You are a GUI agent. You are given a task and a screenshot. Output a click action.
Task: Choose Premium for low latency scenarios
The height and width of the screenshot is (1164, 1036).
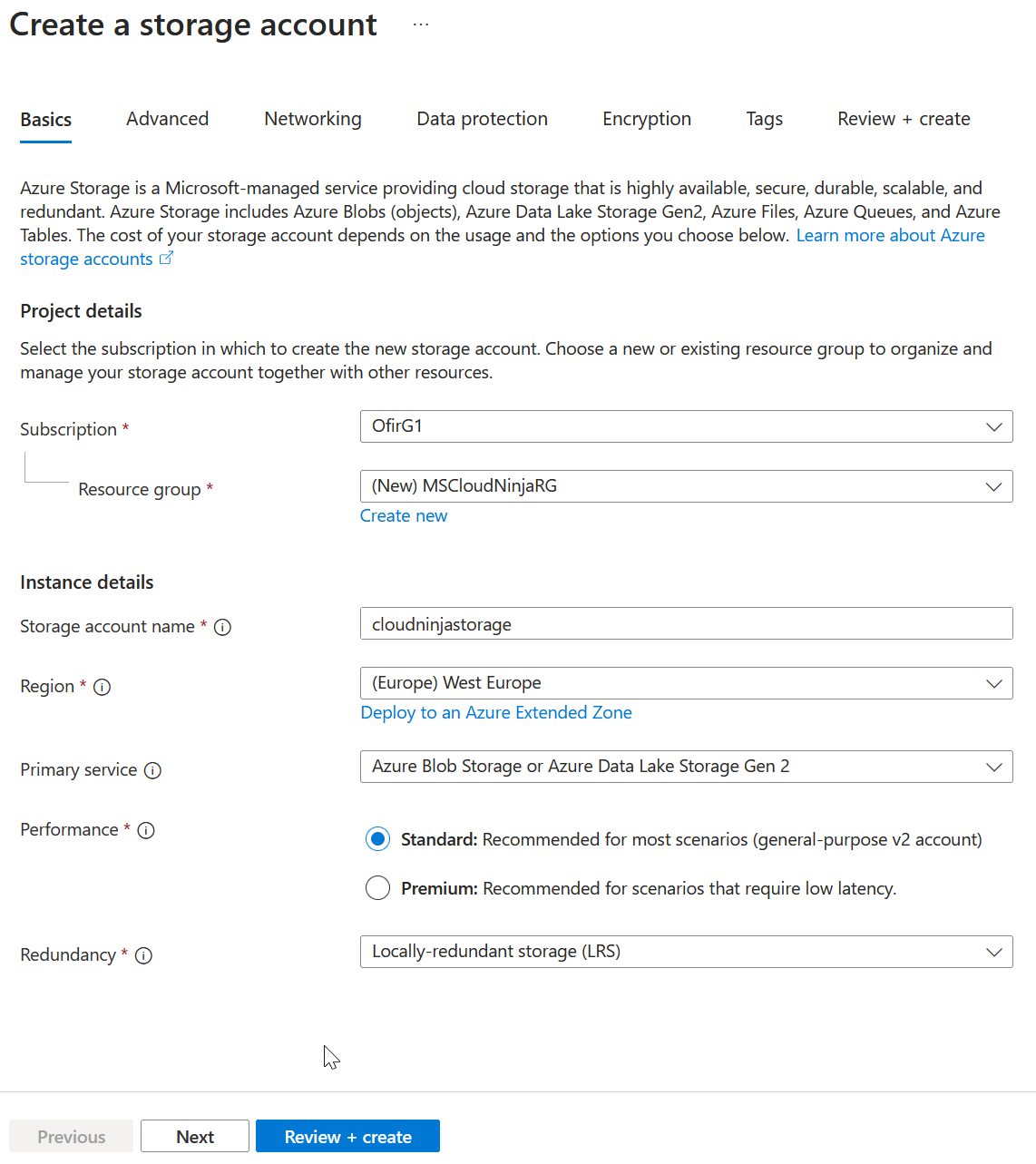pyautogui.click(x=377, y=887)
